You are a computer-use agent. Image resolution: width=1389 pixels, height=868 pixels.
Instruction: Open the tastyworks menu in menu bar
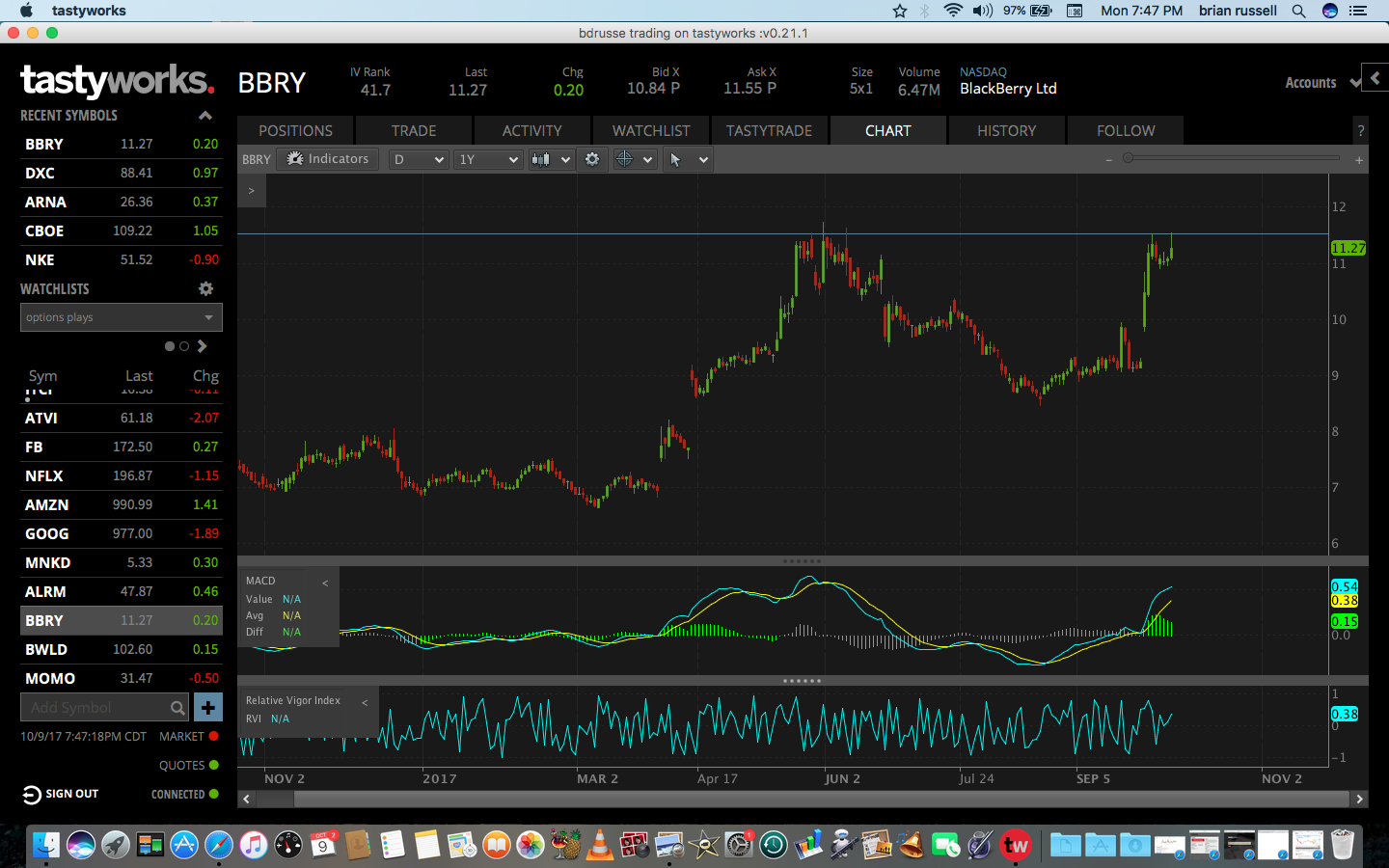pos(89,11)
